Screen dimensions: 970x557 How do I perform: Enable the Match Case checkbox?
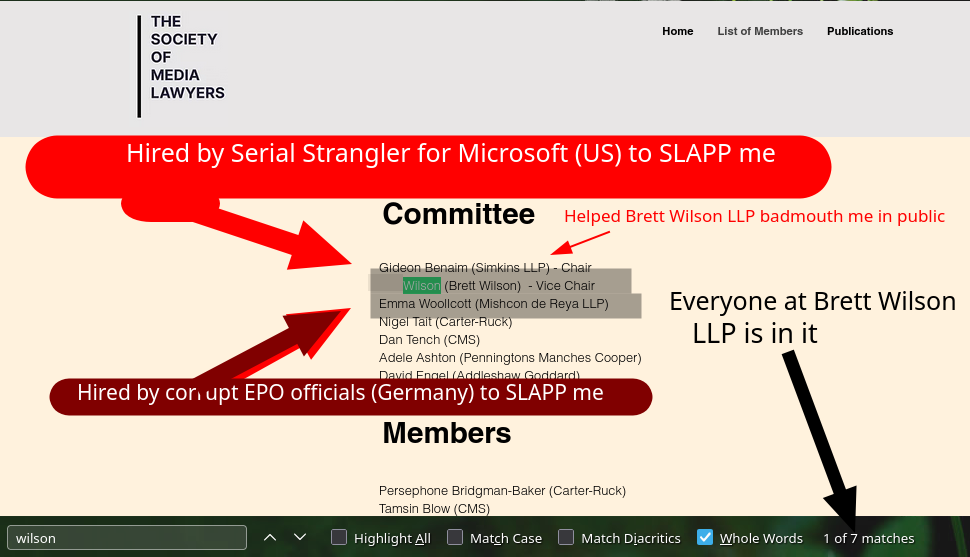tap(455, 537)
